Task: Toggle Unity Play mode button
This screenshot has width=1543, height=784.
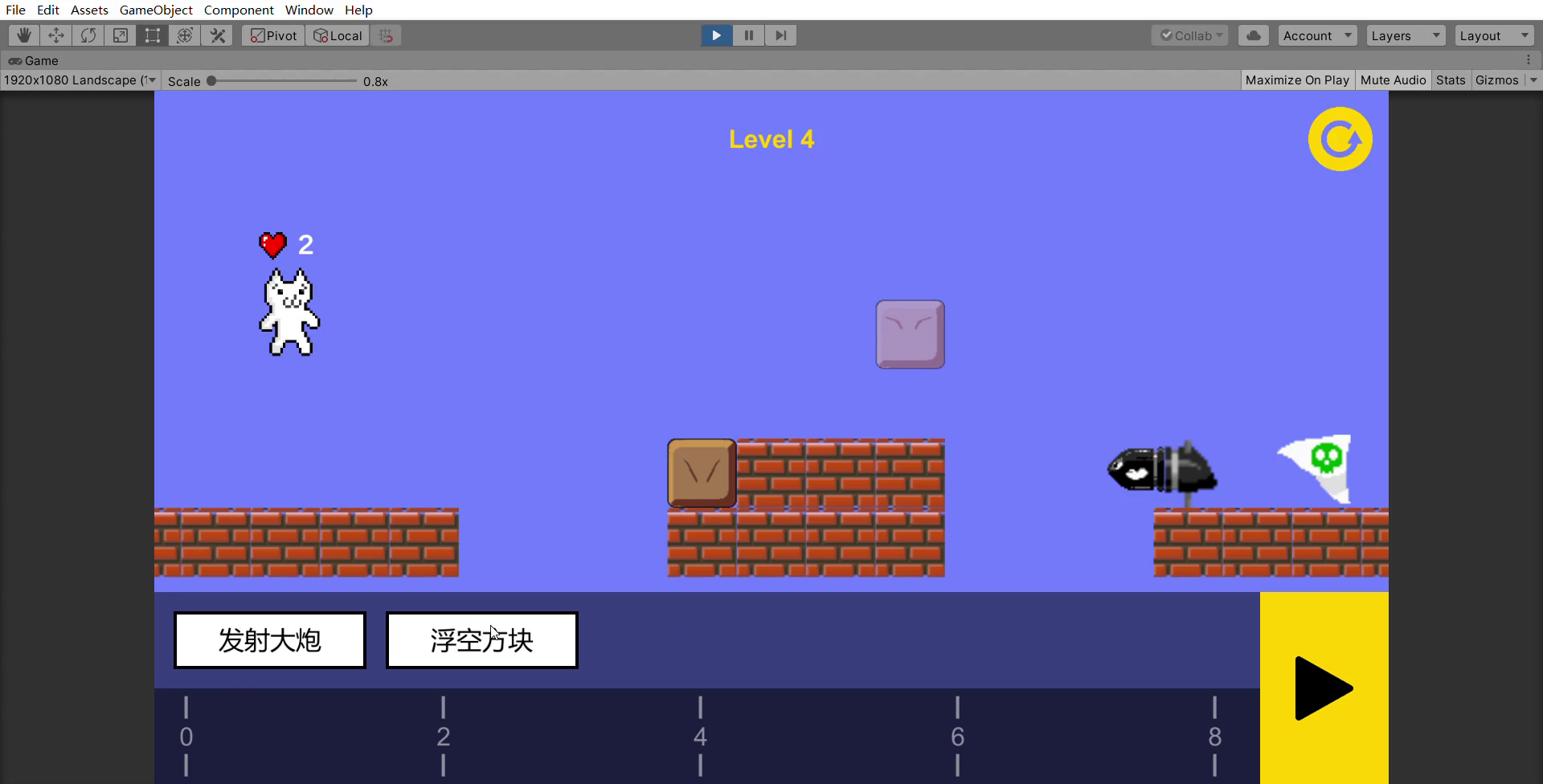Action: click(x=717, y=35)
